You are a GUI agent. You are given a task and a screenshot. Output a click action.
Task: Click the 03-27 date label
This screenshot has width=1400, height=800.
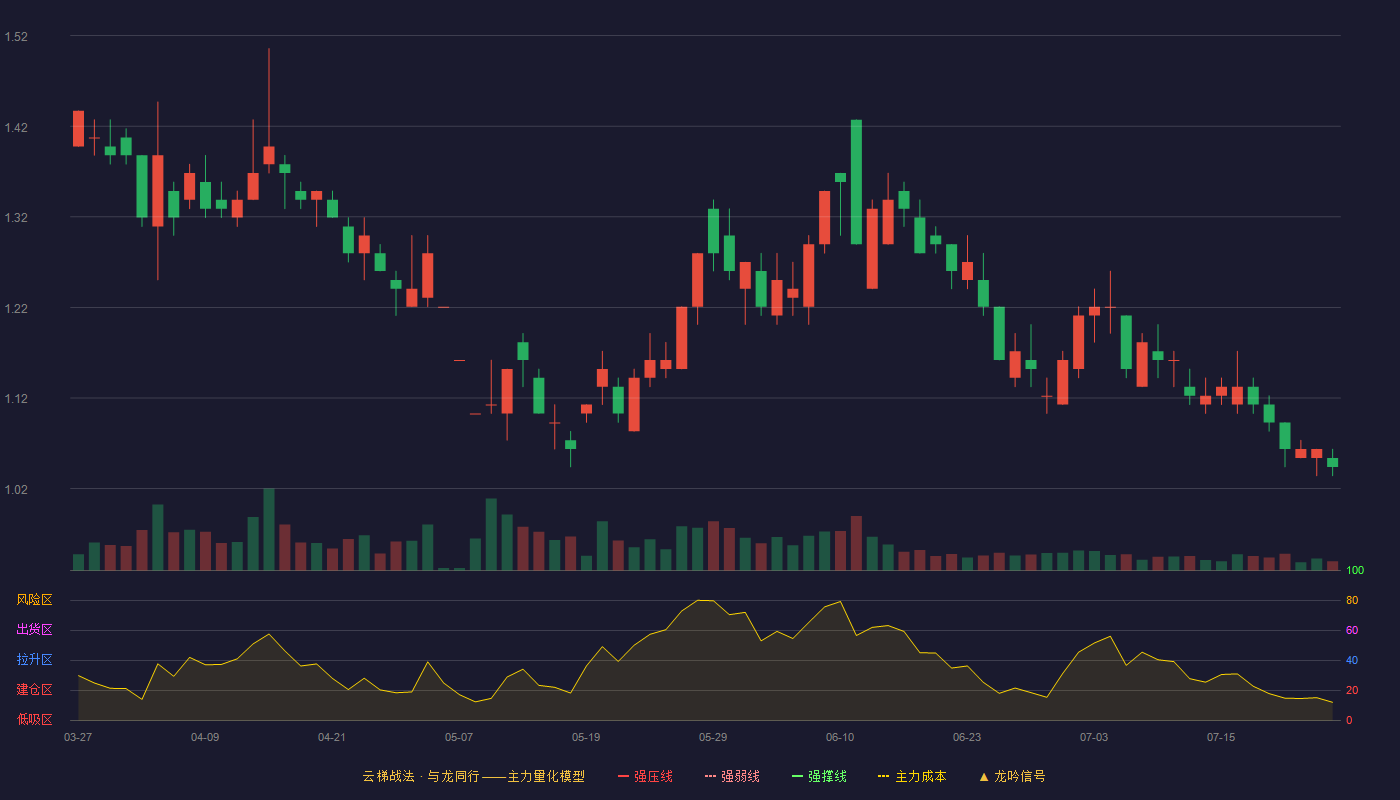(x=78, y=737)
